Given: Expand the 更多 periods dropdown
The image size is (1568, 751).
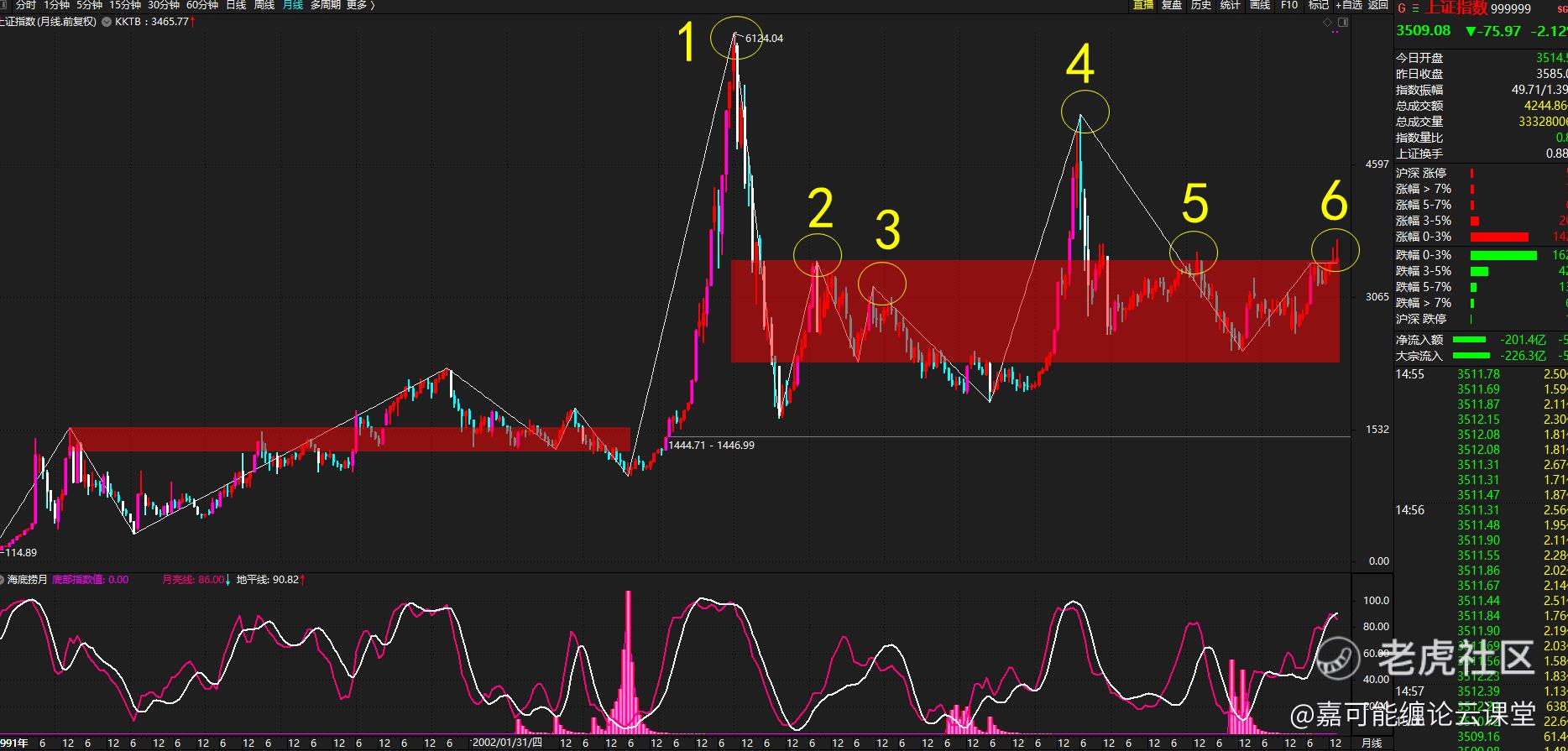Looking at the screenshot, I should pyautogui.click(x=360, y=5).
